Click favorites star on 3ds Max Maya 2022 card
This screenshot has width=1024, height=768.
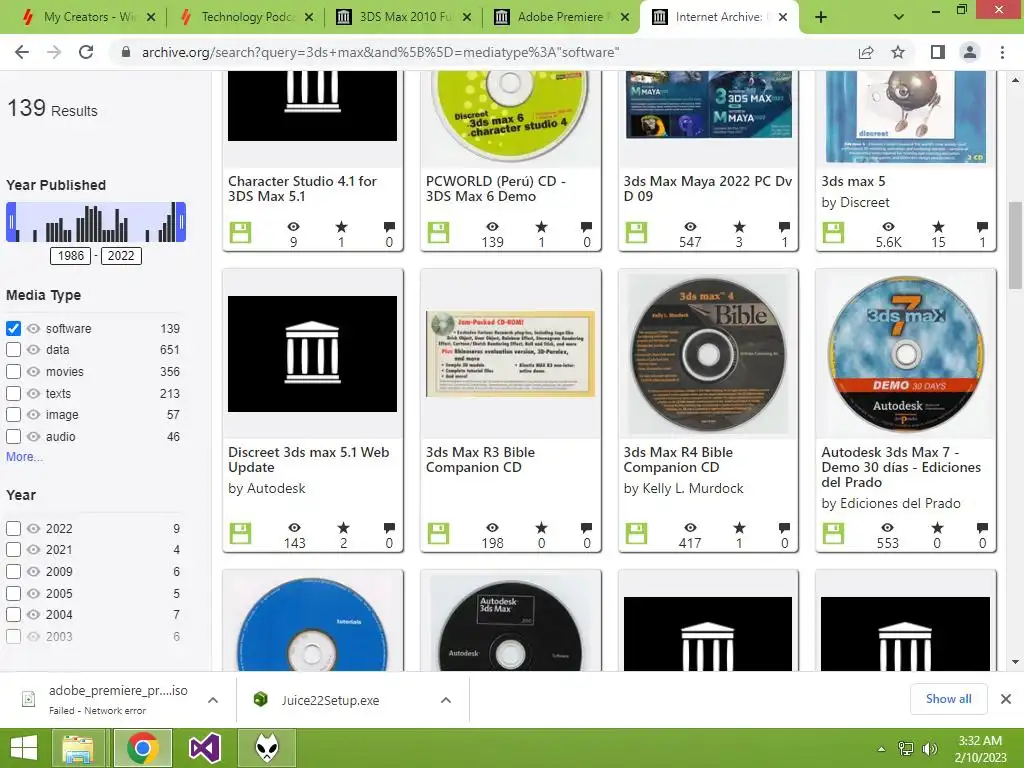(x=739, y=227)
